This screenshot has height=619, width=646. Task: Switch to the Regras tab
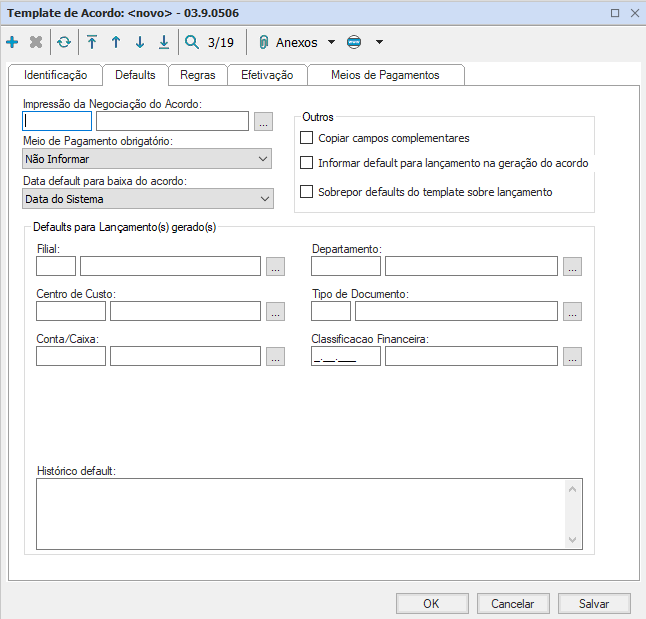(x=197, y=75)
